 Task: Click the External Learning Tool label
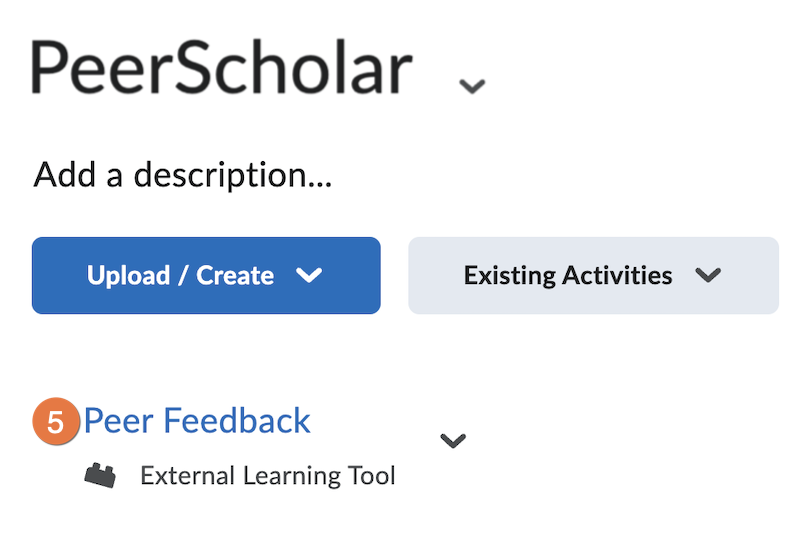pos(268,476)
